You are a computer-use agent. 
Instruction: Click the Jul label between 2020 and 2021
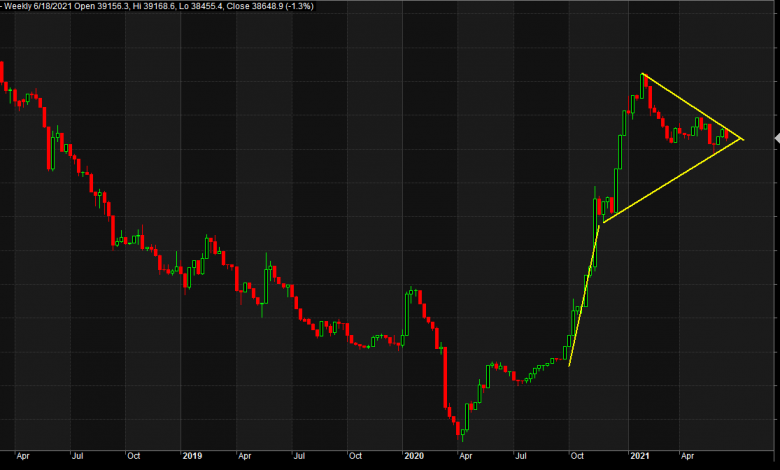[x=521, y=455]
